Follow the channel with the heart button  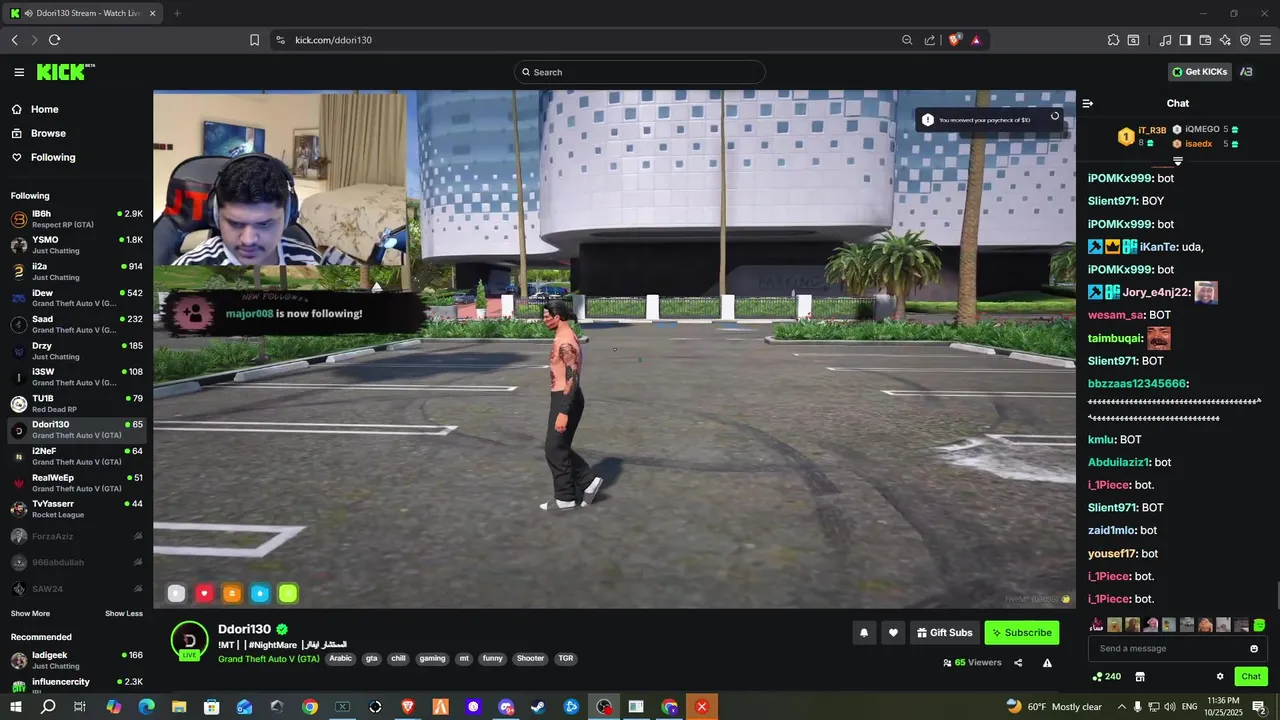pyautogui.click(x=893, y=632)
